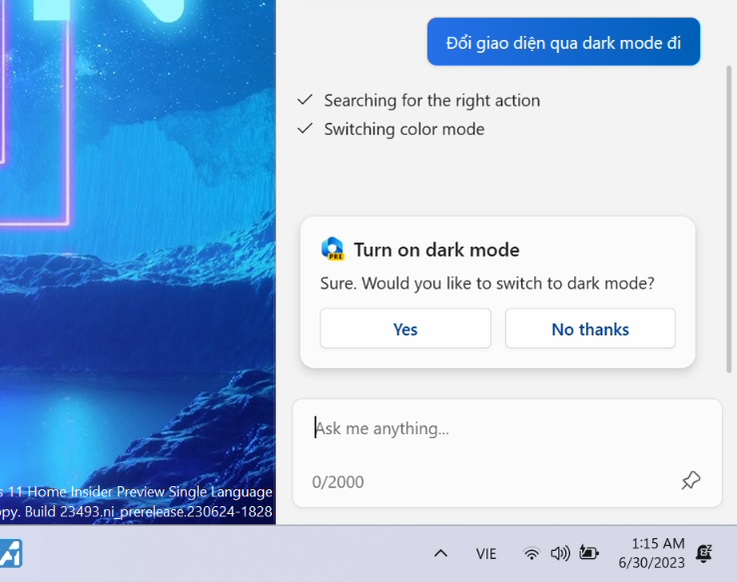Click the 0/2000 character counter
Image resolution: width=737 pixels, height=582 pixels.
point(338,482)
